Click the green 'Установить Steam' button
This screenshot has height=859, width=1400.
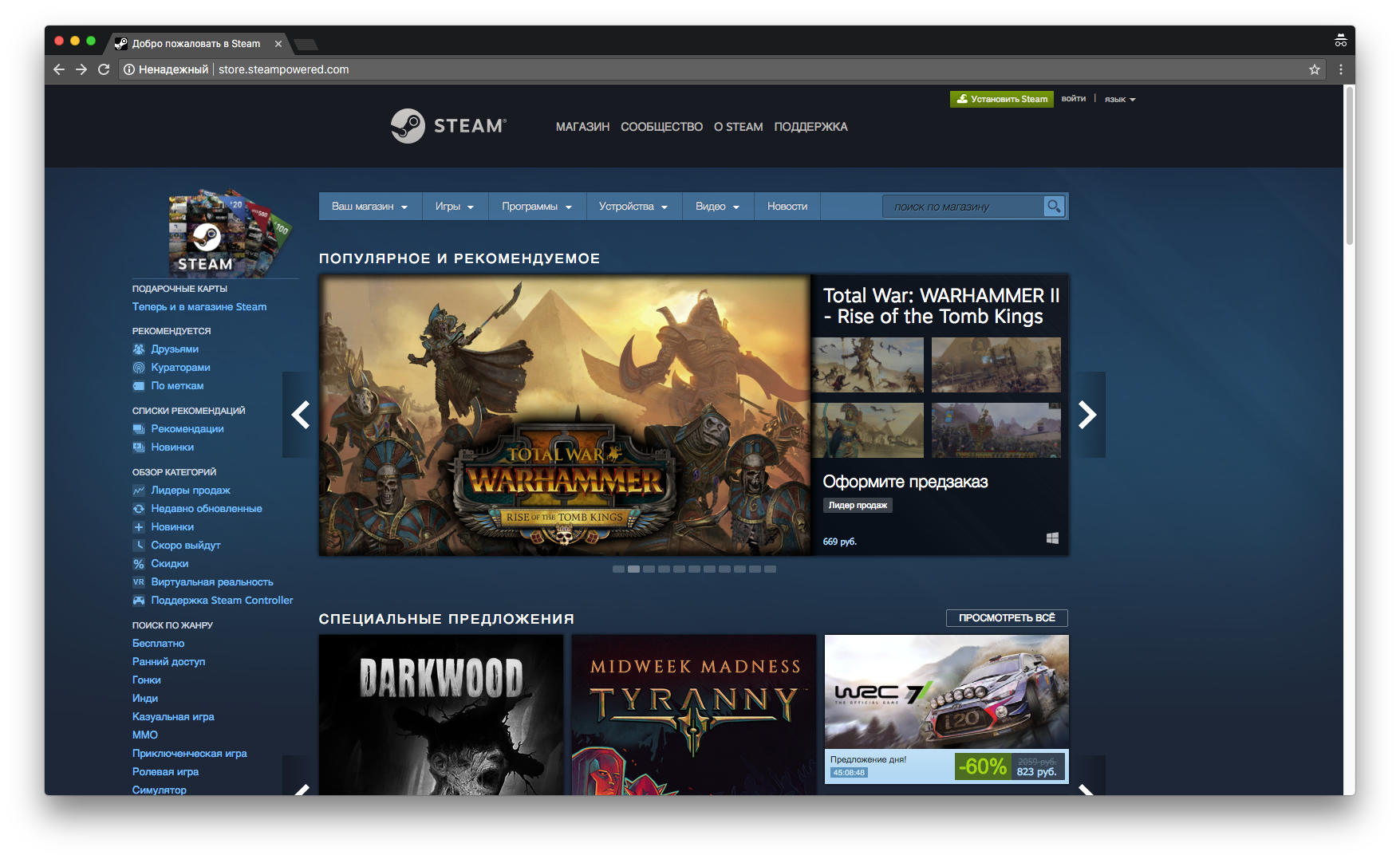(1001, 99)
